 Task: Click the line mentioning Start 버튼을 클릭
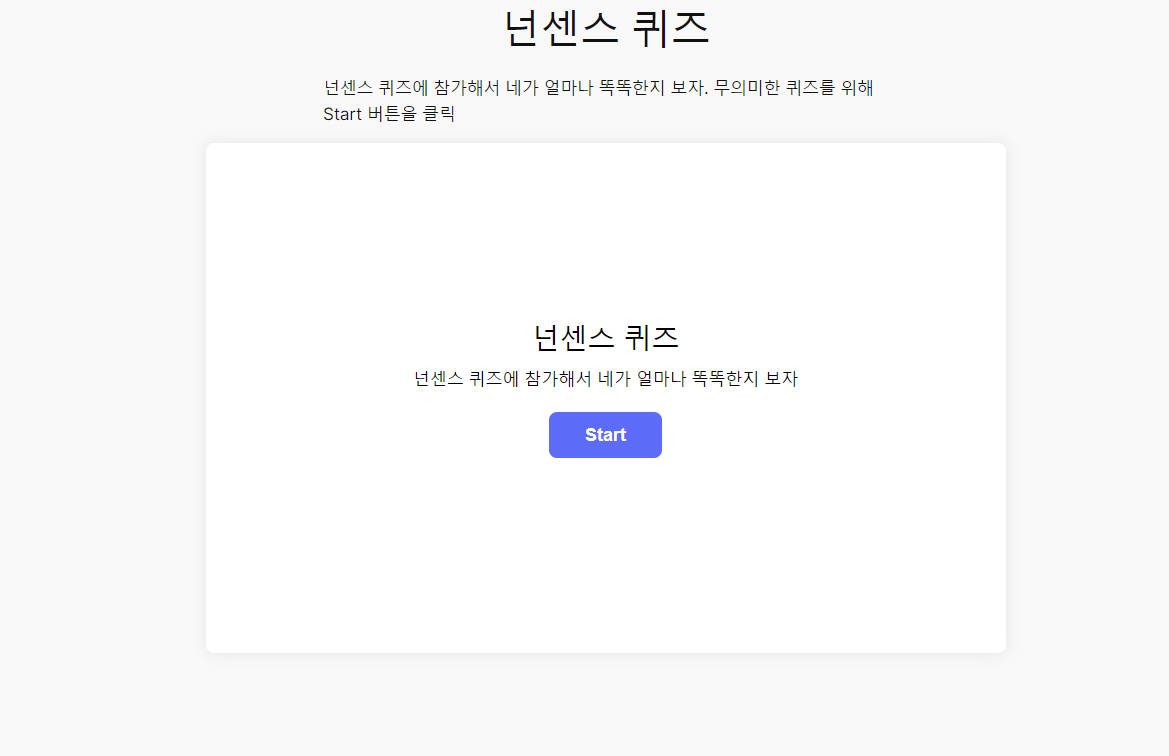(x=389, y=113)
